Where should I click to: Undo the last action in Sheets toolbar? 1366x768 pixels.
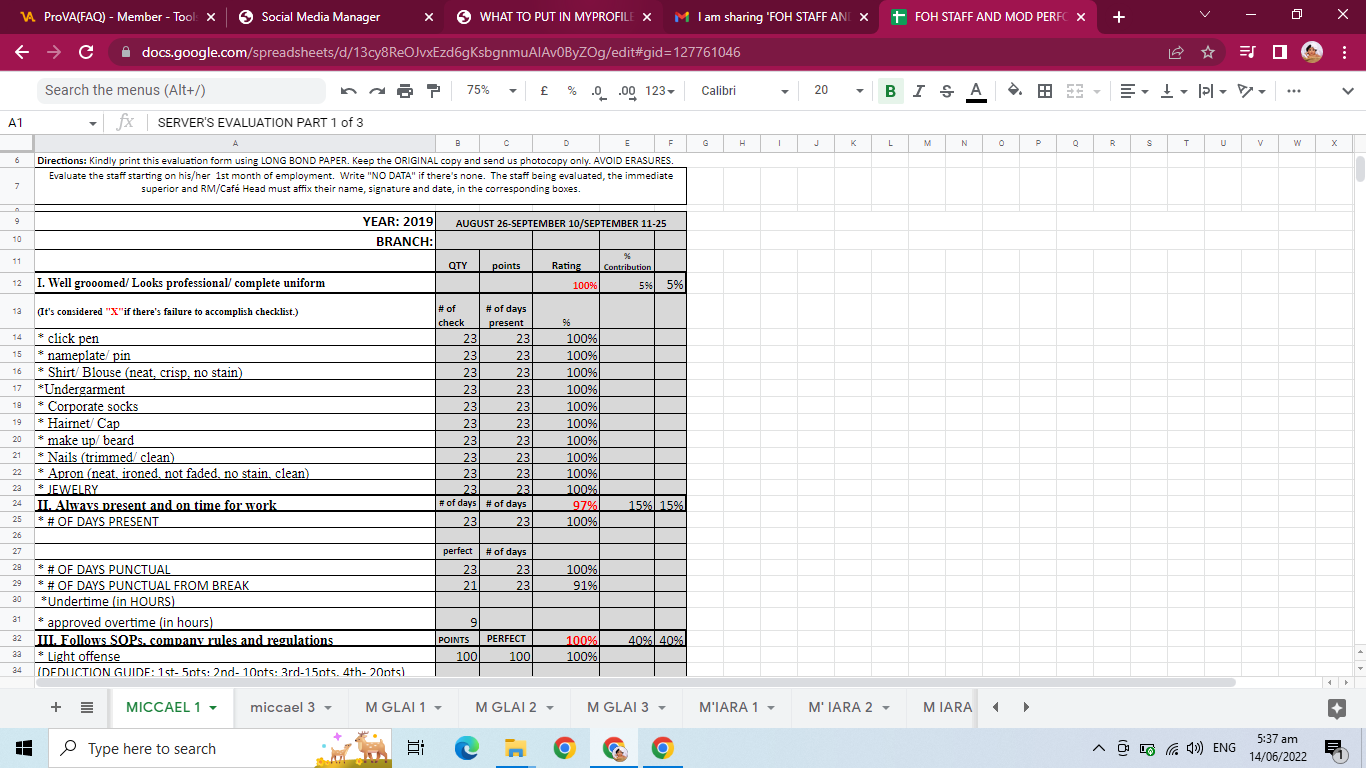pyautogui.click(x=348, y=91)
